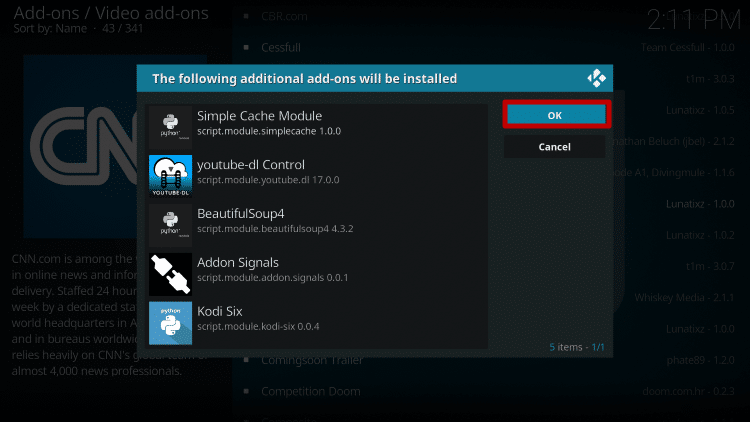The width and height of the screenshot is (750, 422).
Task: Select Cessfull in background add-on list
Action: [x=281, y=47]
